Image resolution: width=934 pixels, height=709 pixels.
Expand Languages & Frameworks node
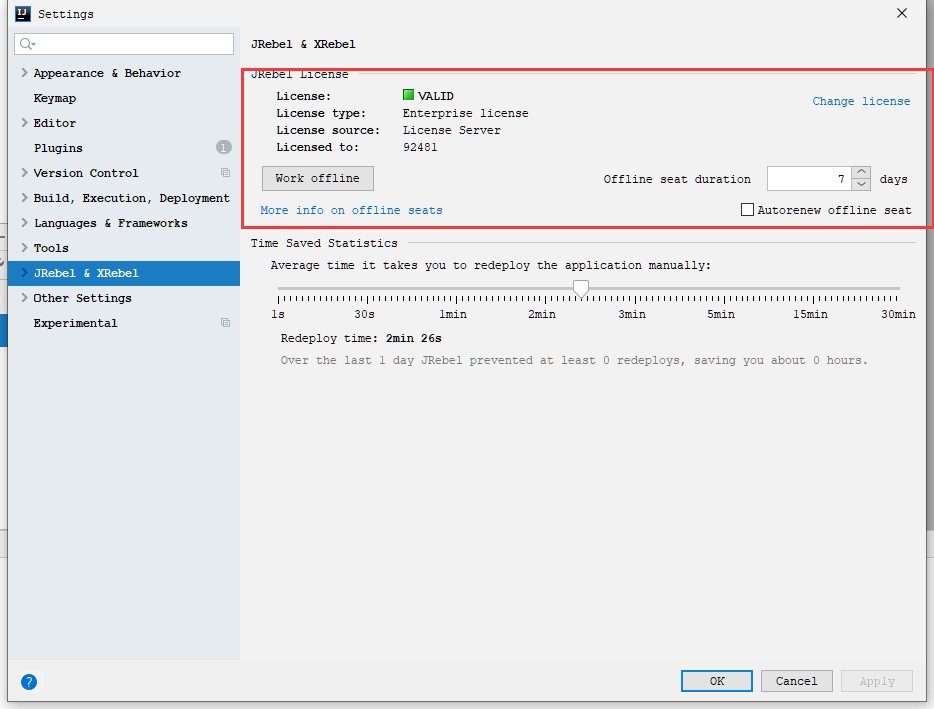(24, 223)
